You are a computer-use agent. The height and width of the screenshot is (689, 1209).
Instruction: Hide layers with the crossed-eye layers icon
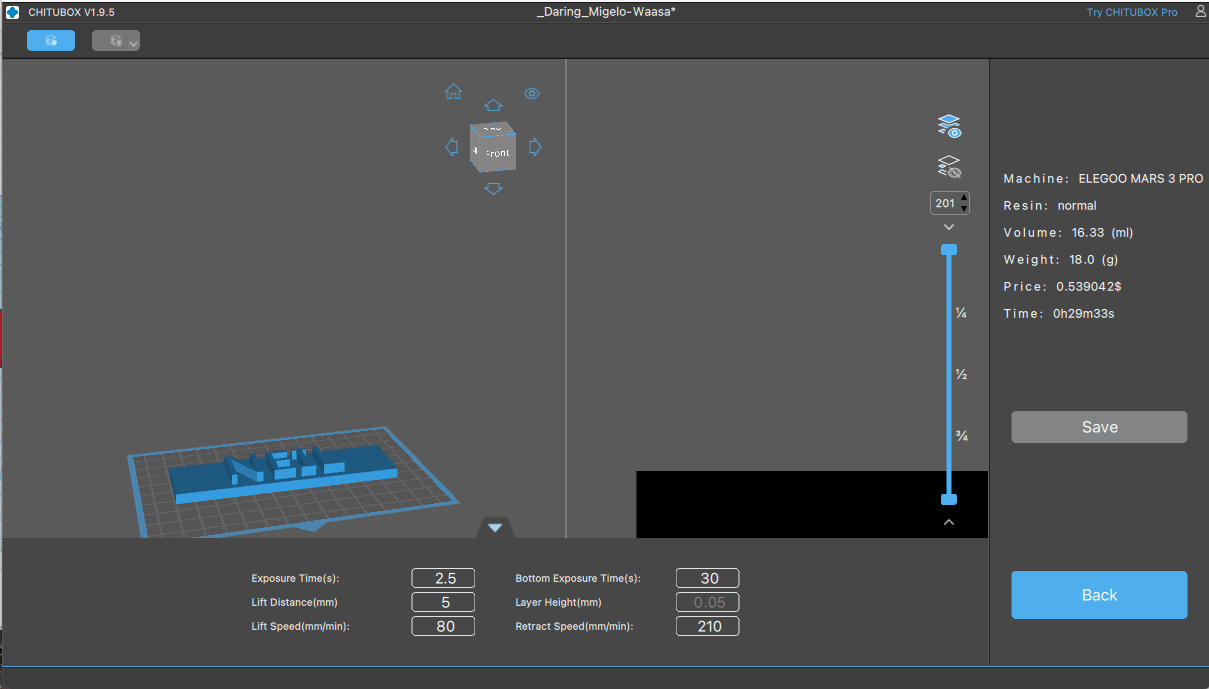(x=949, y=167)
